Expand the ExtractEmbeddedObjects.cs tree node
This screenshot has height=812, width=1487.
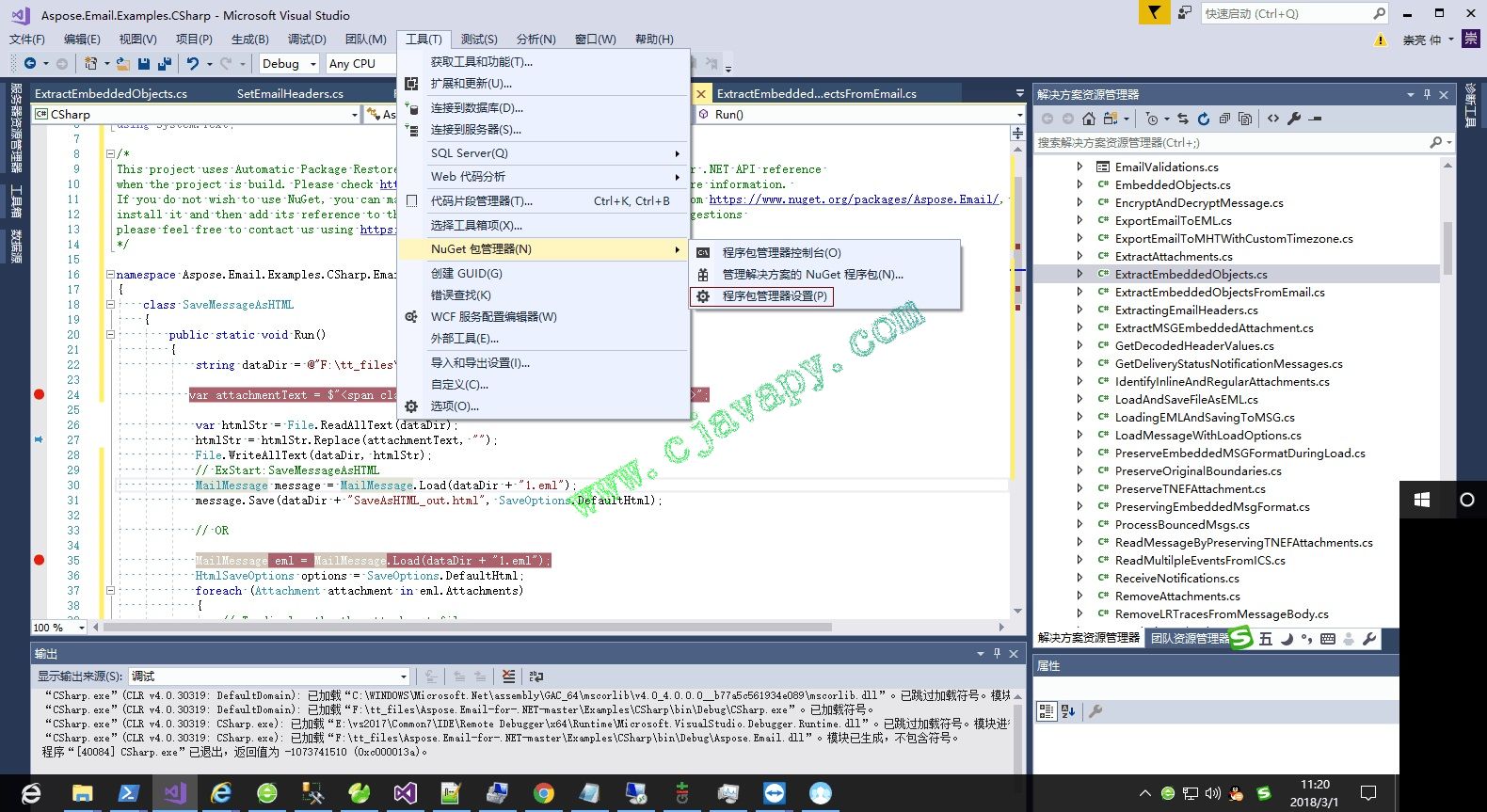pos(1079,274)
